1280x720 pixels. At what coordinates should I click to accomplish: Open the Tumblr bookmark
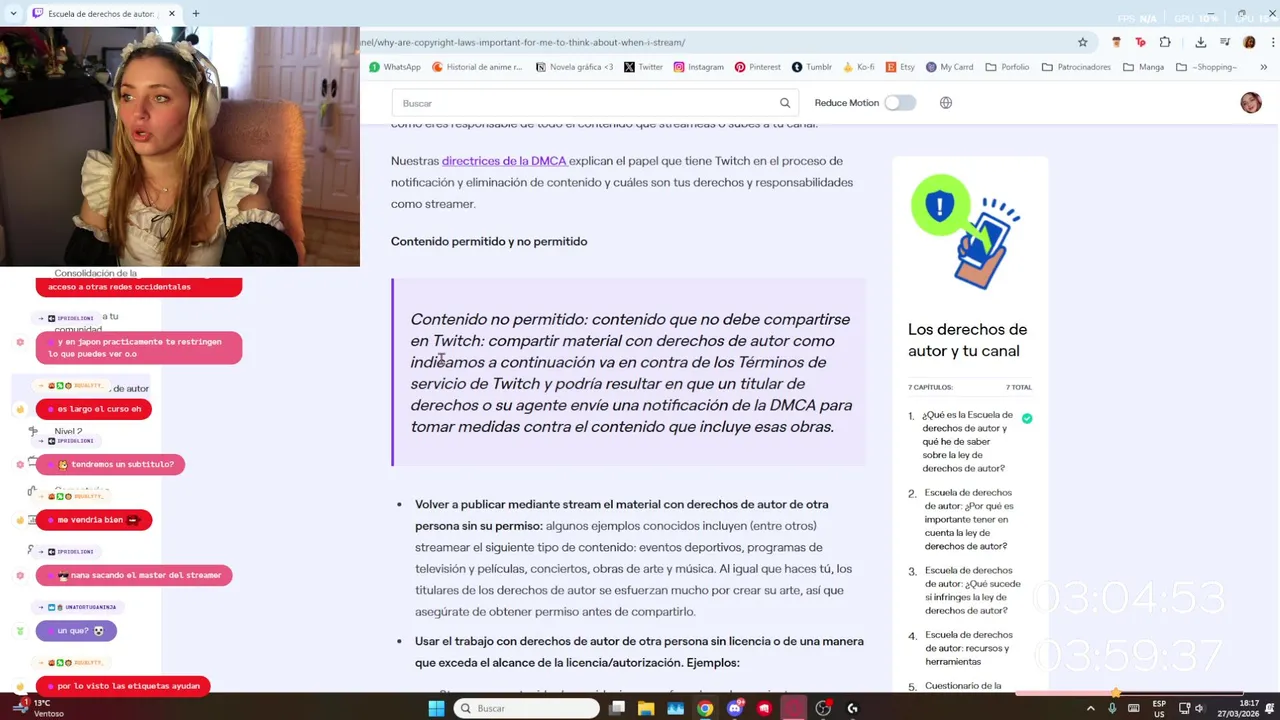[811, 67]
